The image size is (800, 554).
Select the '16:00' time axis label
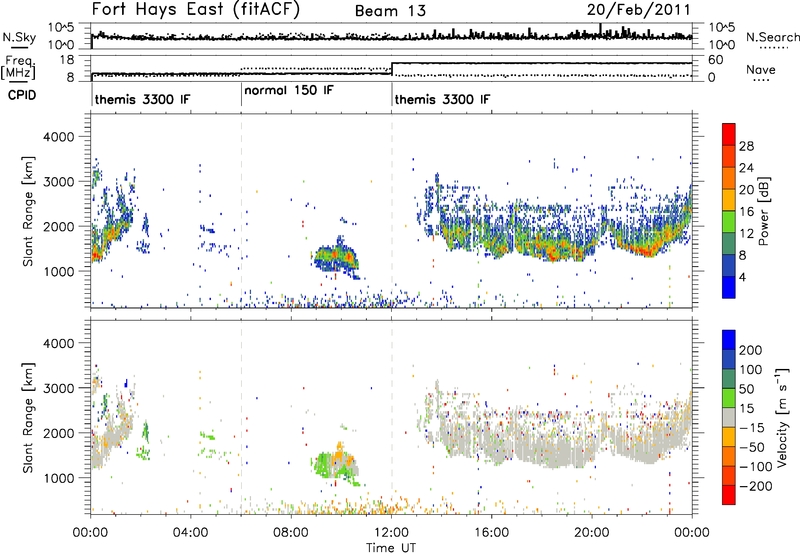click(491, 533)
